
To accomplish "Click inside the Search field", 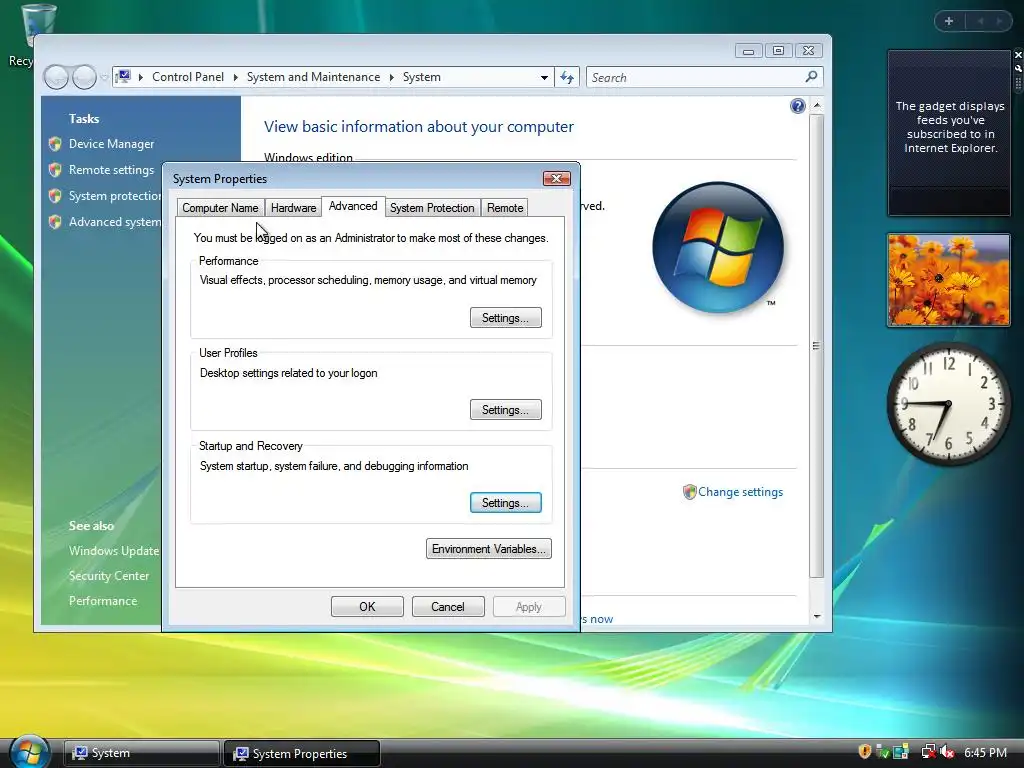I will [696, 78].
